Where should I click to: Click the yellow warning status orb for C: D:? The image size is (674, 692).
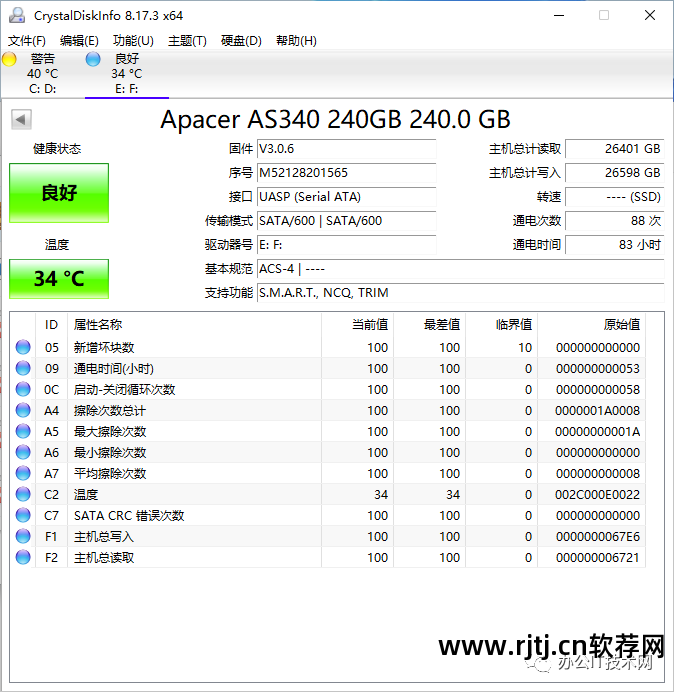[x=10, y=60]
